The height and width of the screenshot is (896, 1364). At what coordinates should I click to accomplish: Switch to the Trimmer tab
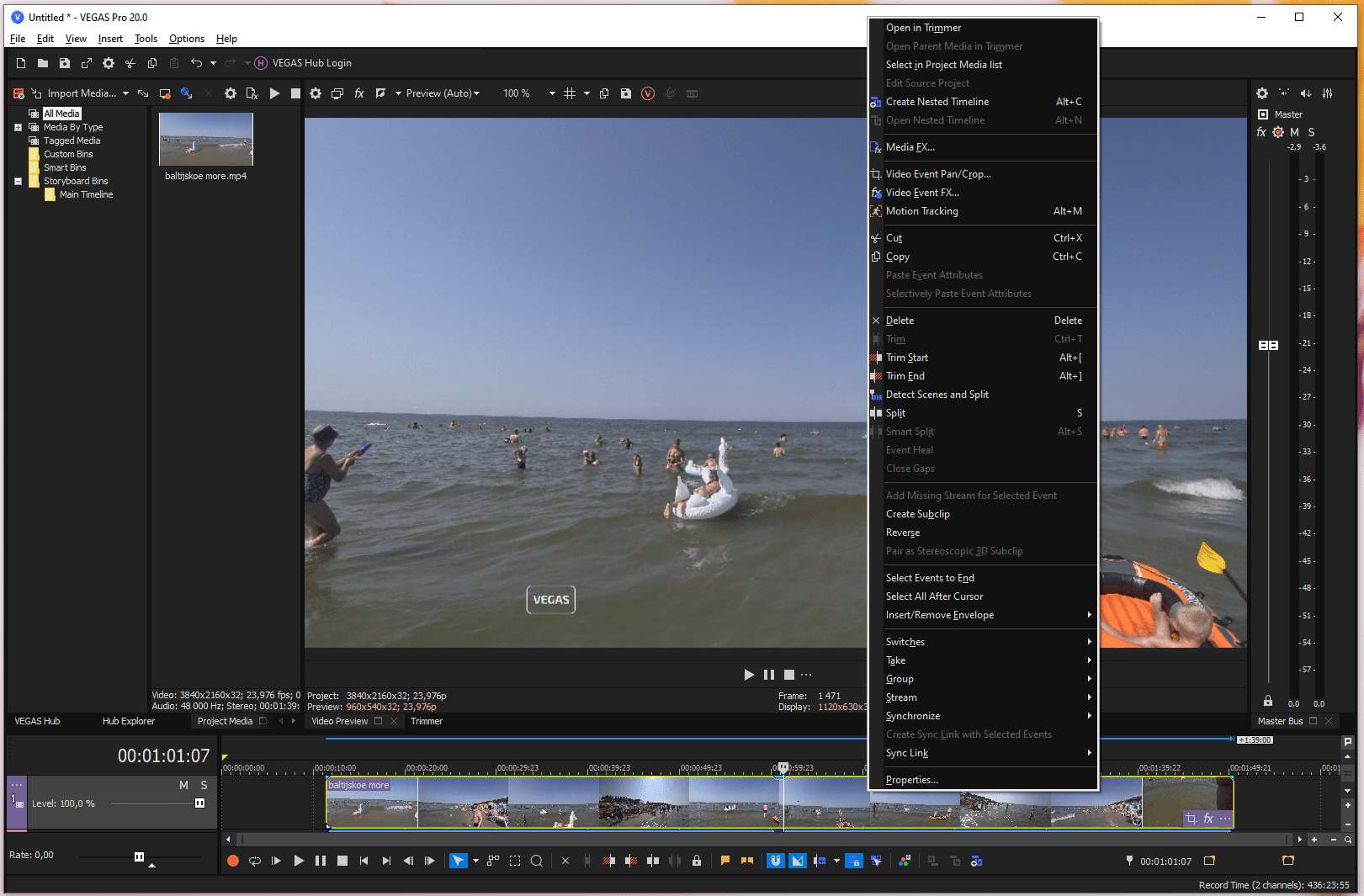(427, 721)
